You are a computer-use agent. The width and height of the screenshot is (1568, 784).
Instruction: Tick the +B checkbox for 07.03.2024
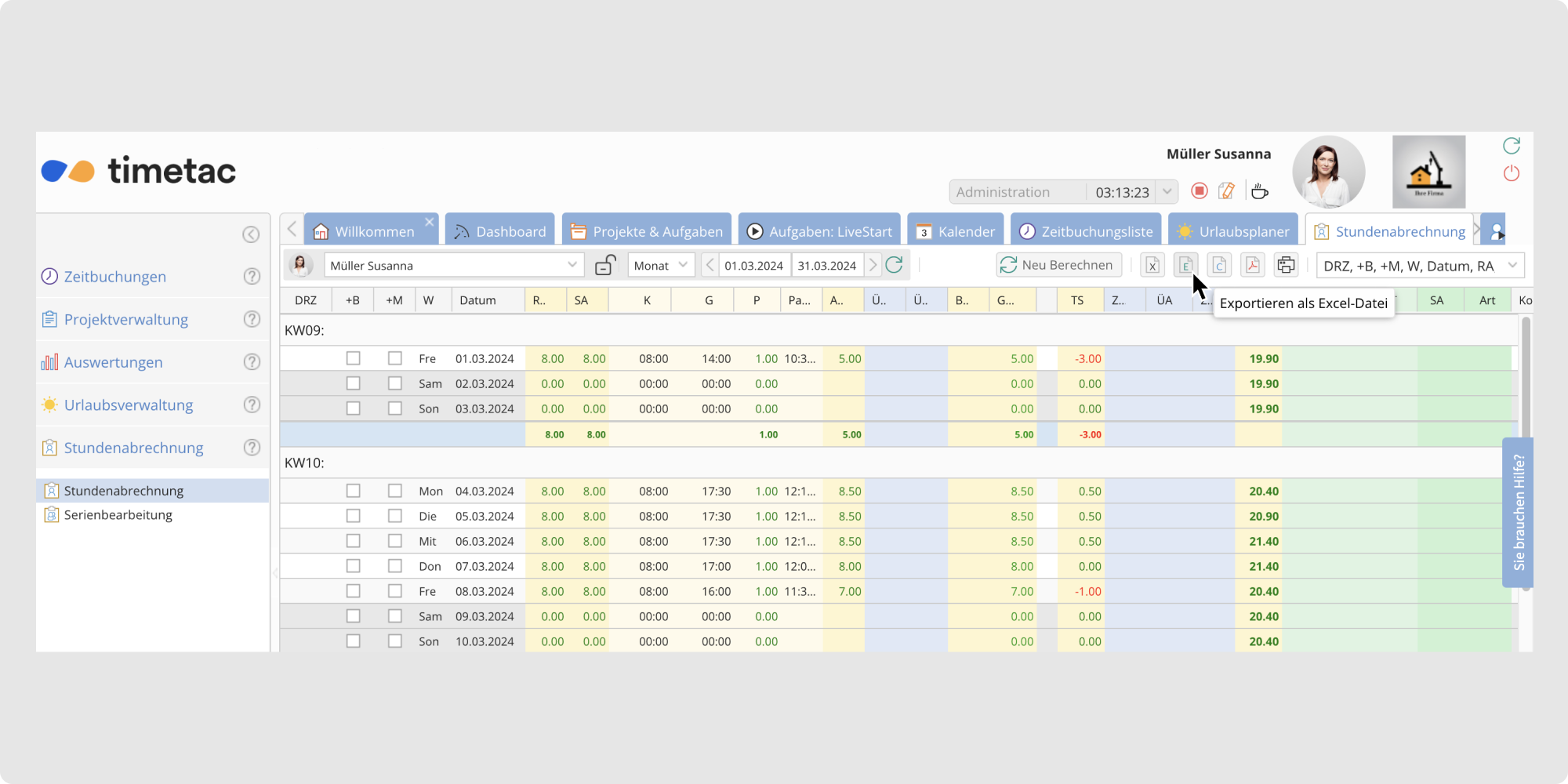[x=354, y=566]
